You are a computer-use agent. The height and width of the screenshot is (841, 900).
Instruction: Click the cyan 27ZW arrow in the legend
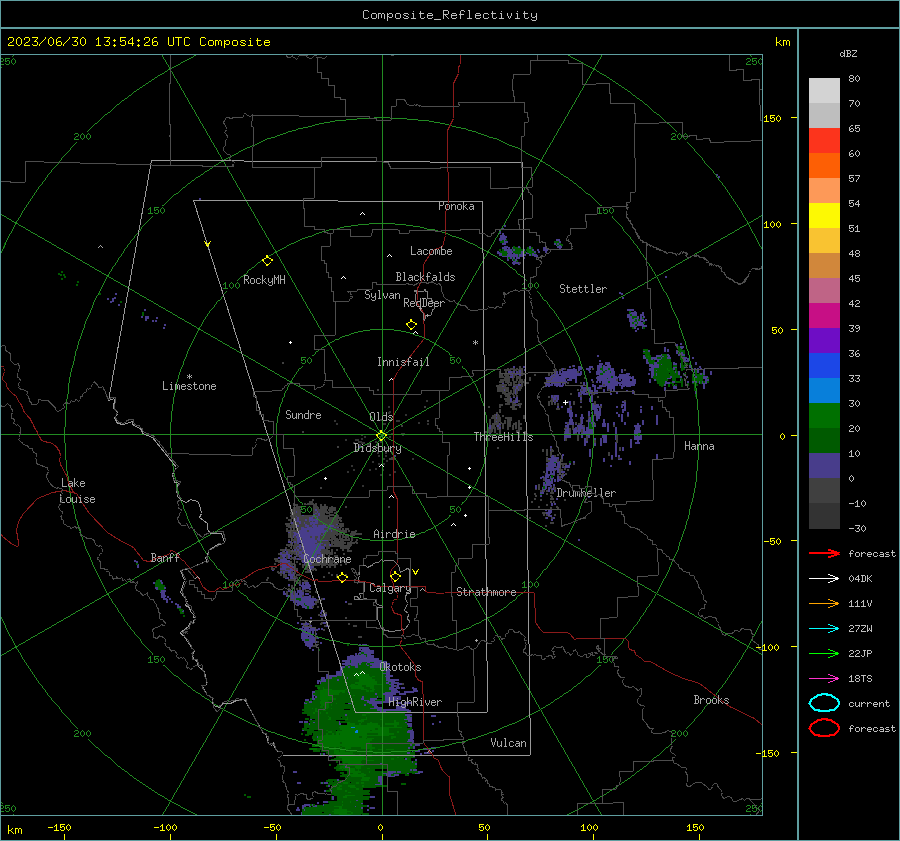pyautogui.click(x=824, y=629)
